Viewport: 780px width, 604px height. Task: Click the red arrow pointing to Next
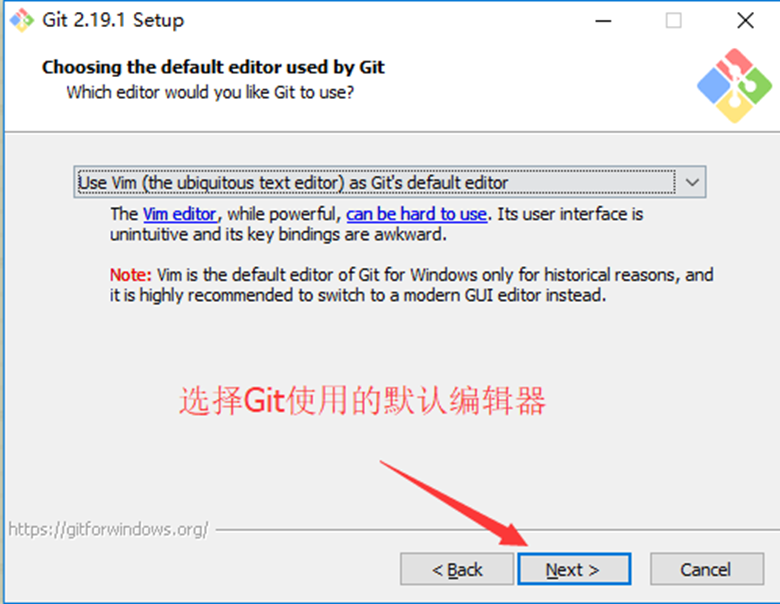click(x=454, y=503)
